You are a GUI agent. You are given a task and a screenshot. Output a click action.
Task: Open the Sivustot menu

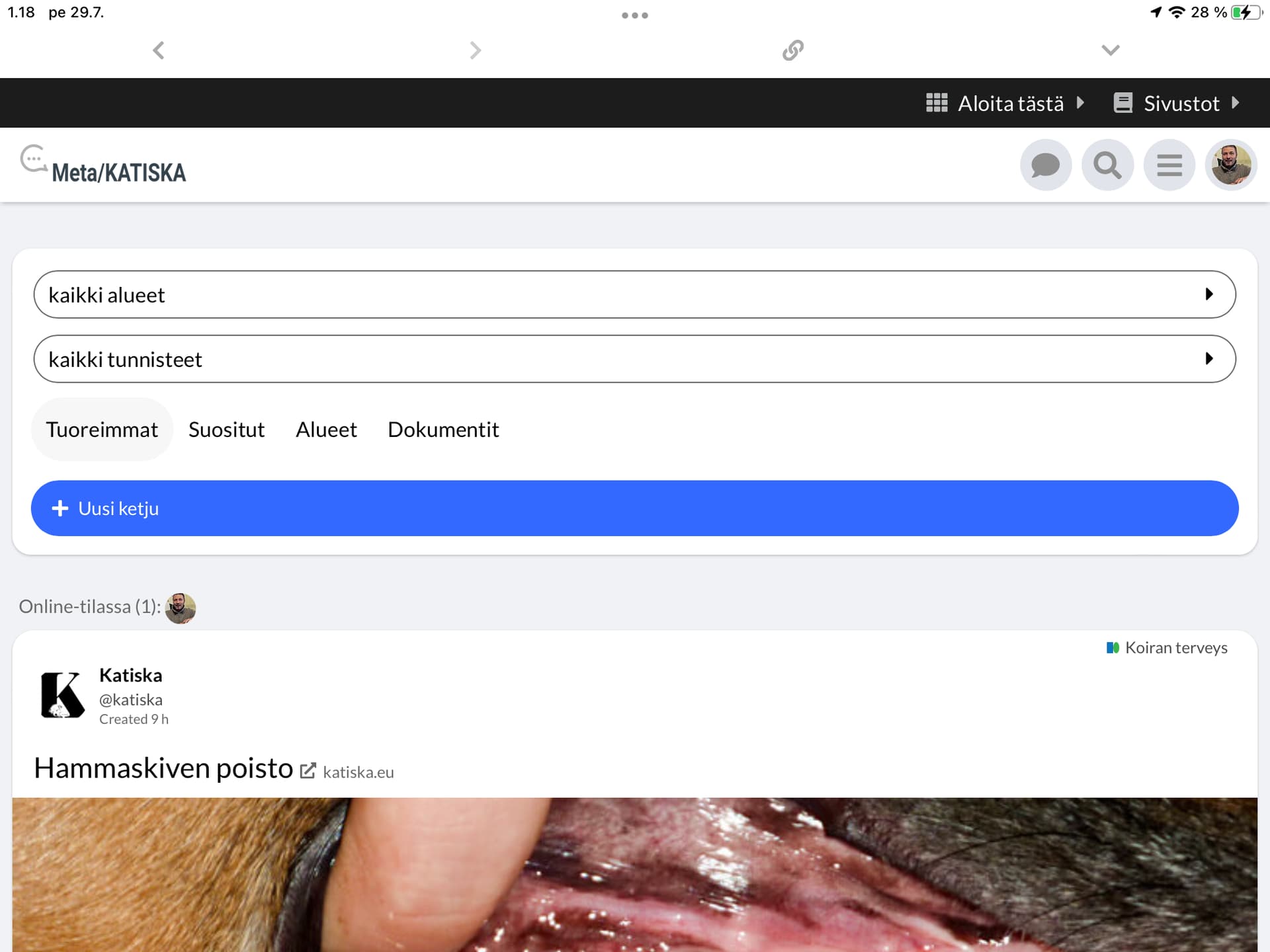[1177, 103]
